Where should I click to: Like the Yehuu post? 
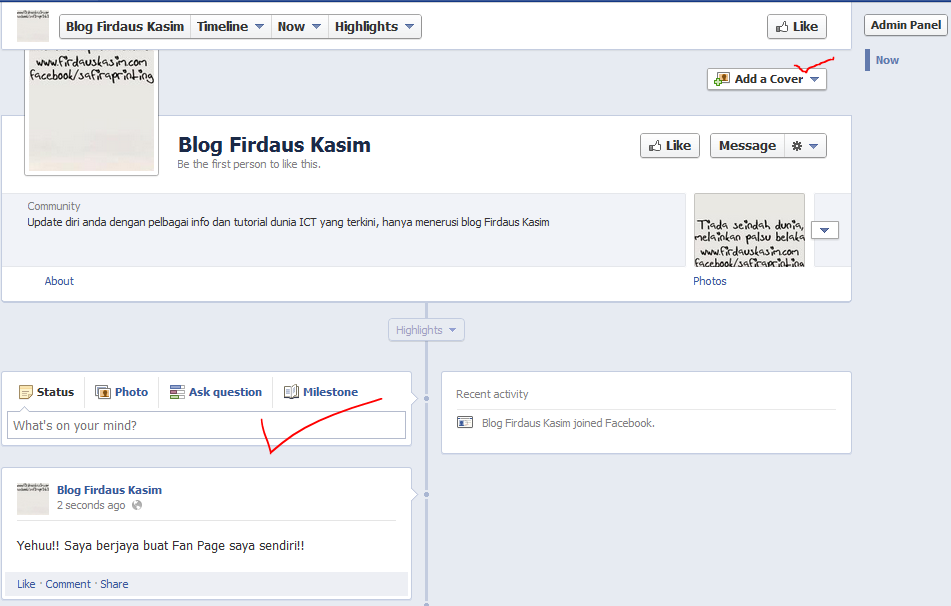26,584
